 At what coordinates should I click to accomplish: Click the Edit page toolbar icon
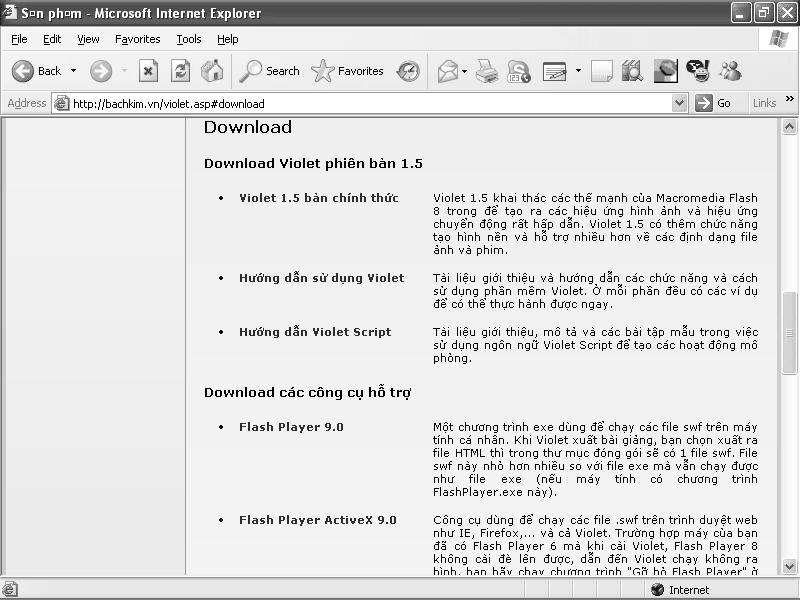(x=555, y=71)
